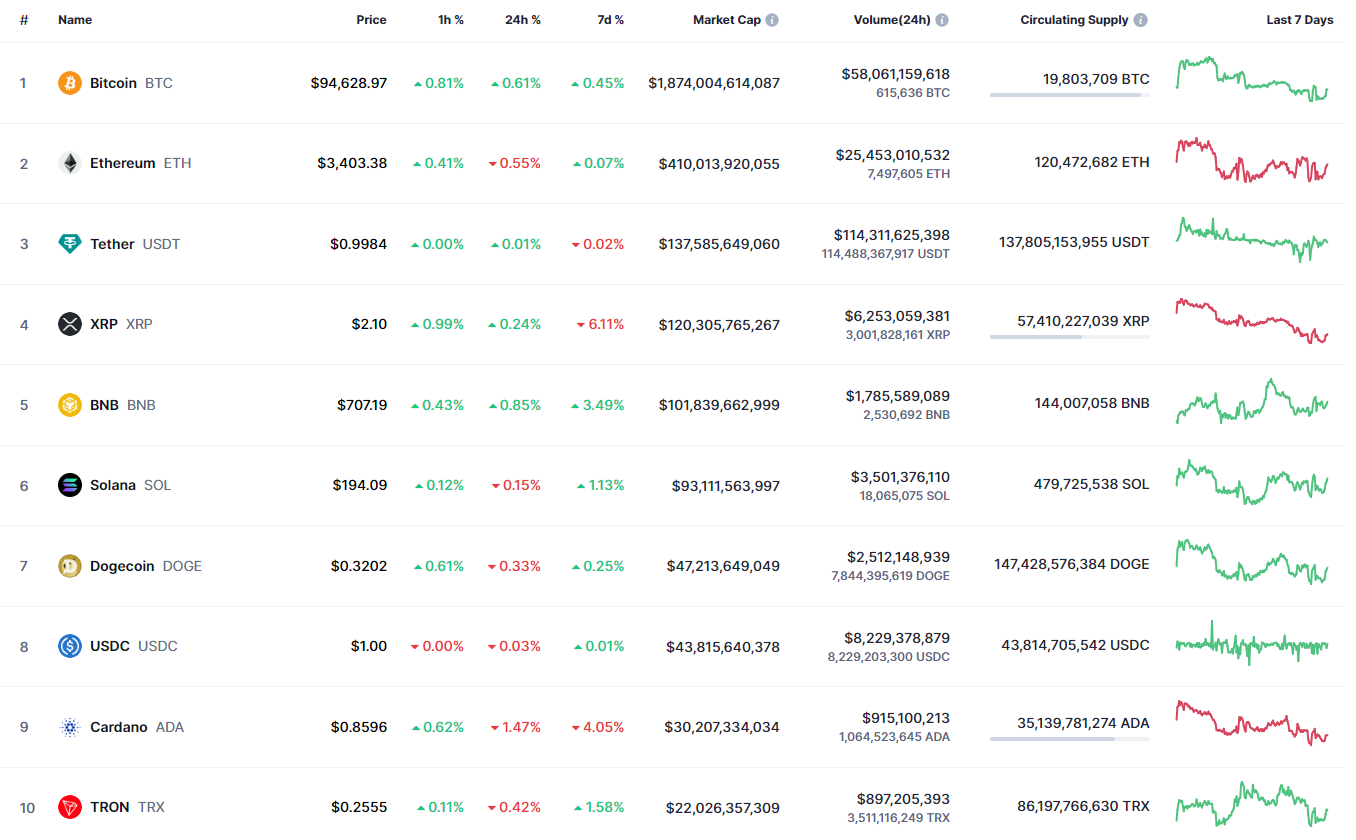The image size is (1356, 840).
Task: Click Bitcoin price $94,628.97
Action: (349, 83)
